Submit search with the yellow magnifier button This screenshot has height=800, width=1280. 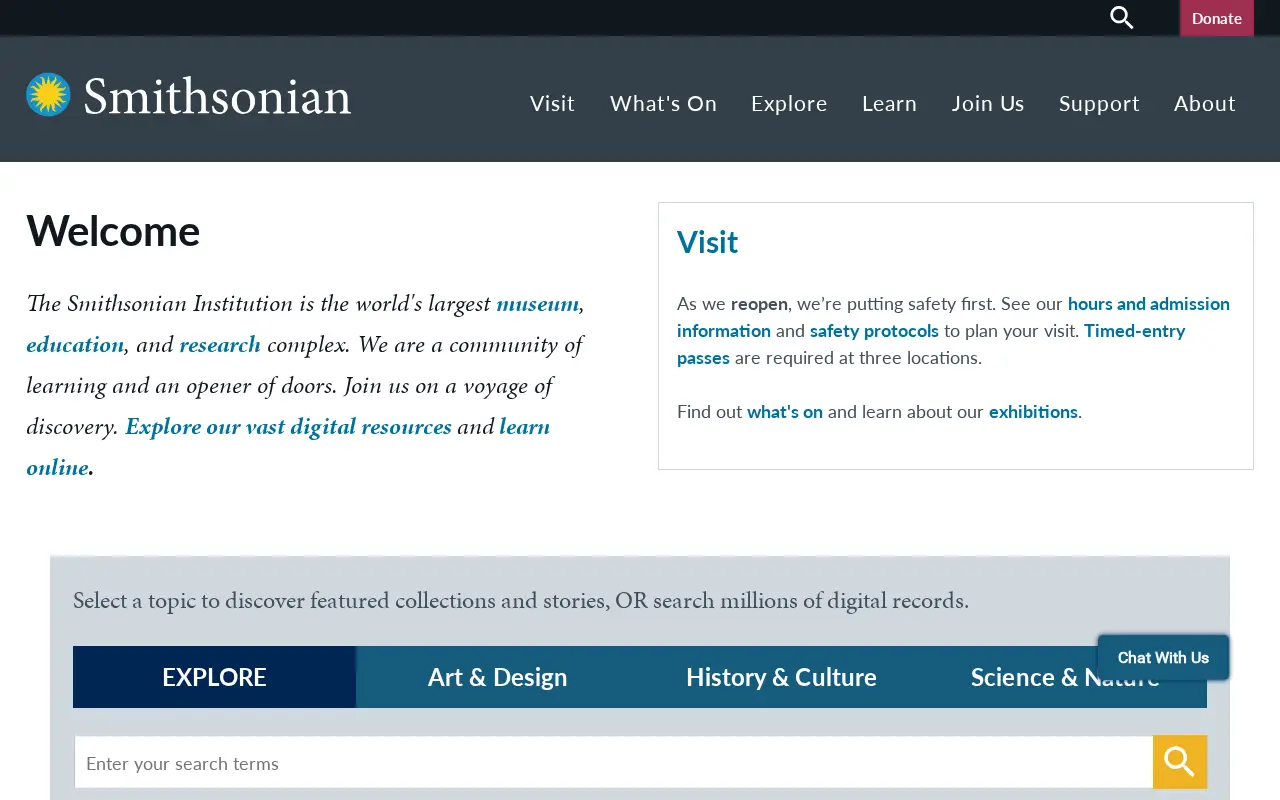pyautogui.click(x=1180, y=762)
